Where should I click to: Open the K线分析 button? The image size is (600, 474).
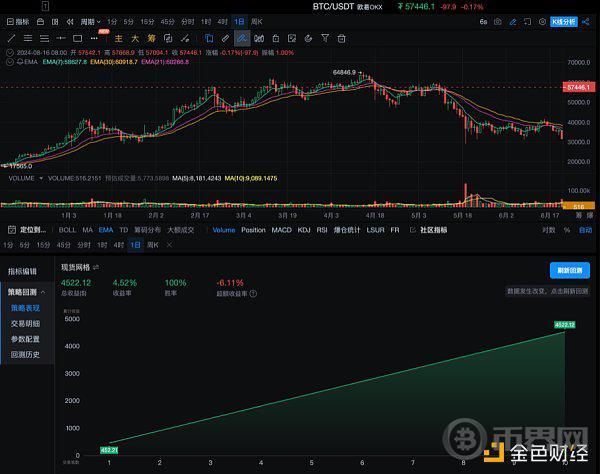pos(564,22)
